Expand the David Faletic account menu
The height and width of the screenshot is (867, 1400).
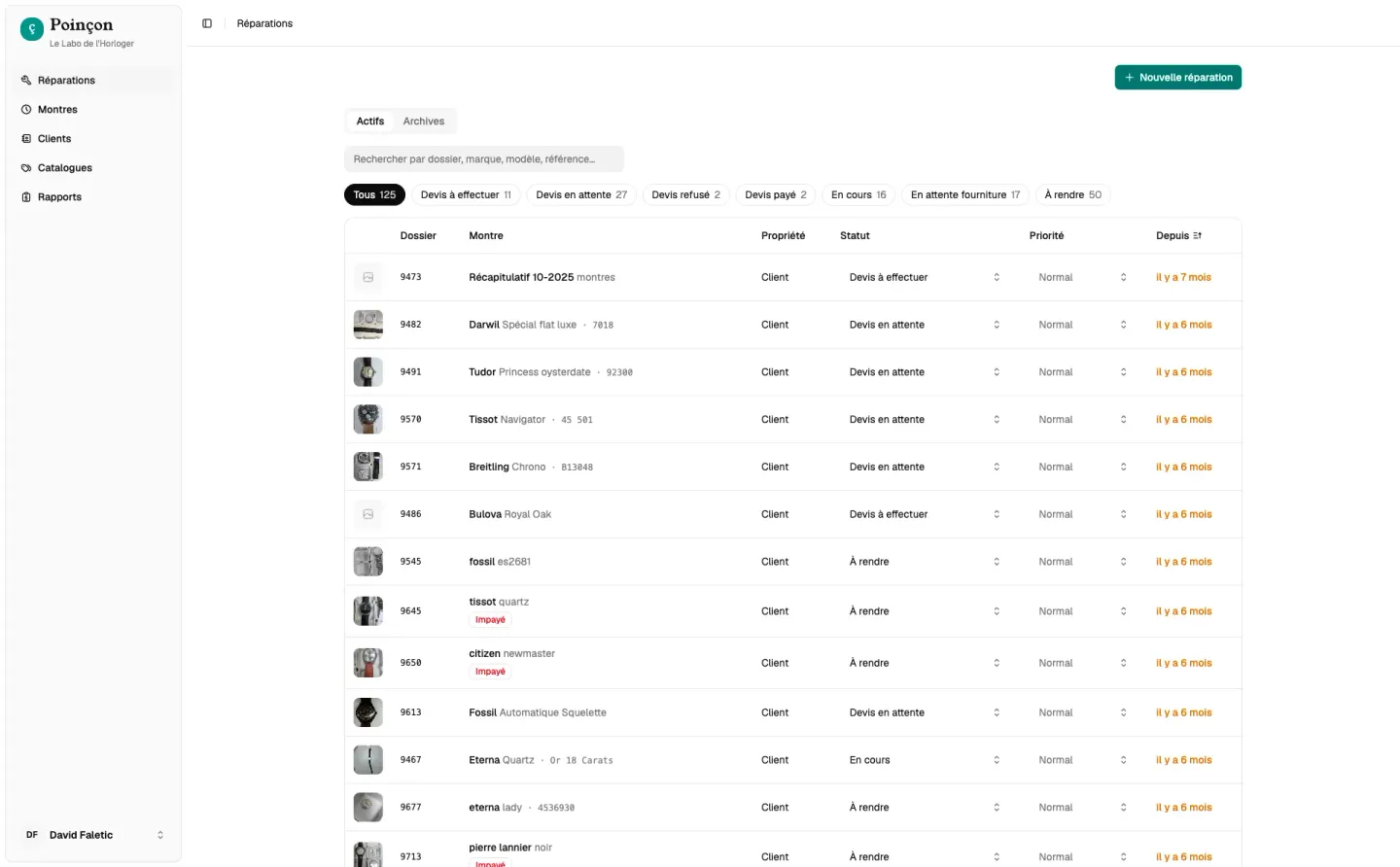point(93,835)
